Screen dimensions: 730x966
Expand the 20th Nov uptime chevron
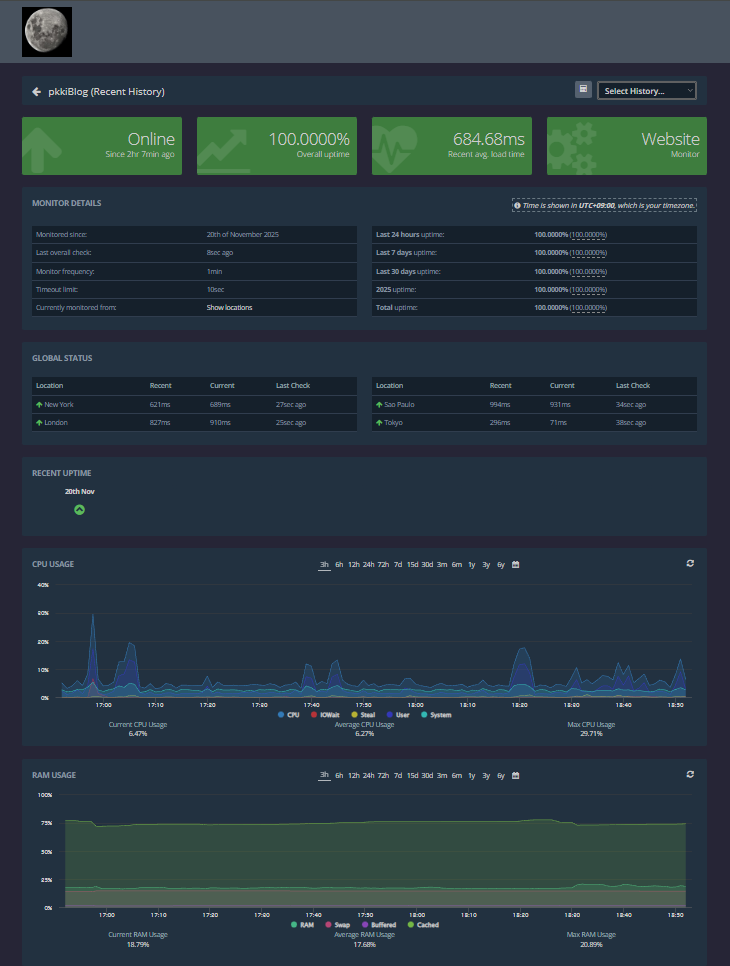[79, 510]
